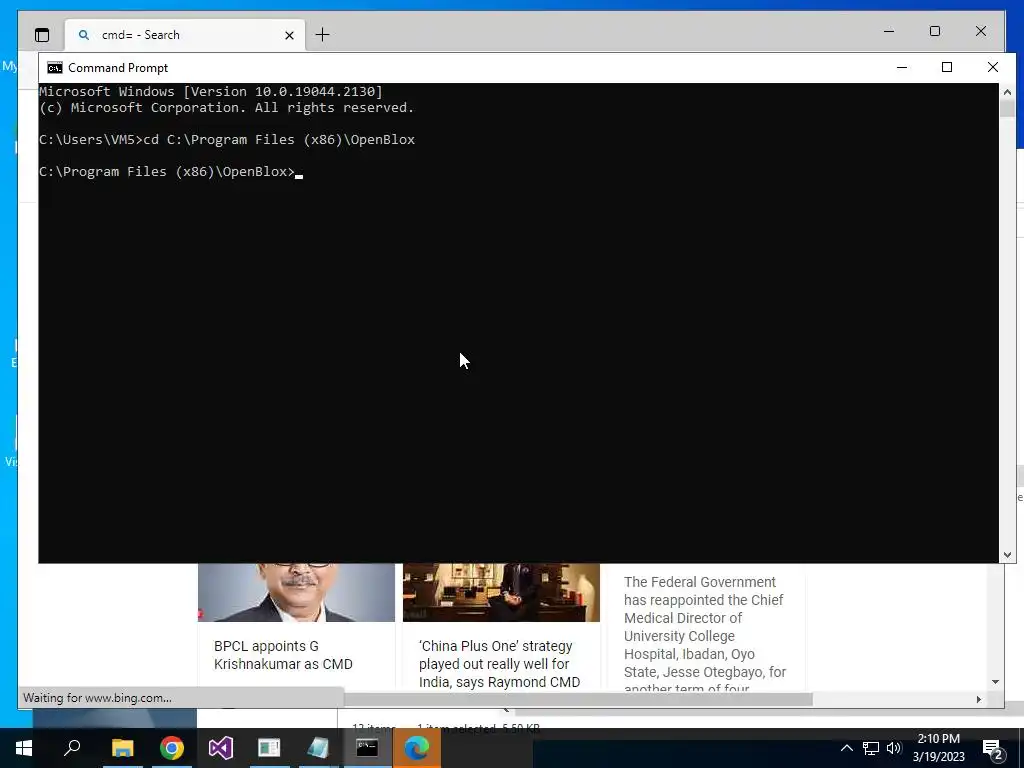Select the 'cmd= - Search' browser tab
This screenshot has height=768, width=1024.
pos(184,35)
